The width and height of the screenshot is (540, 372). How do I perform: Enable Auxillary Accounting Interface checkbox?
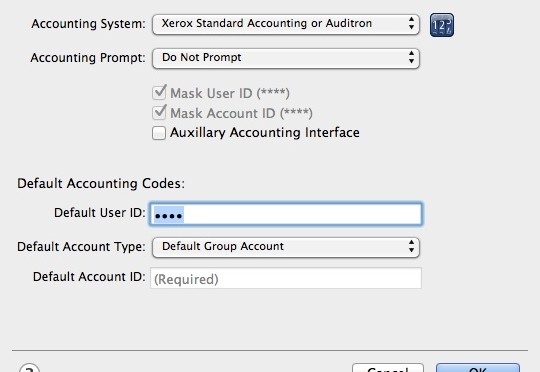coord(159,133)
